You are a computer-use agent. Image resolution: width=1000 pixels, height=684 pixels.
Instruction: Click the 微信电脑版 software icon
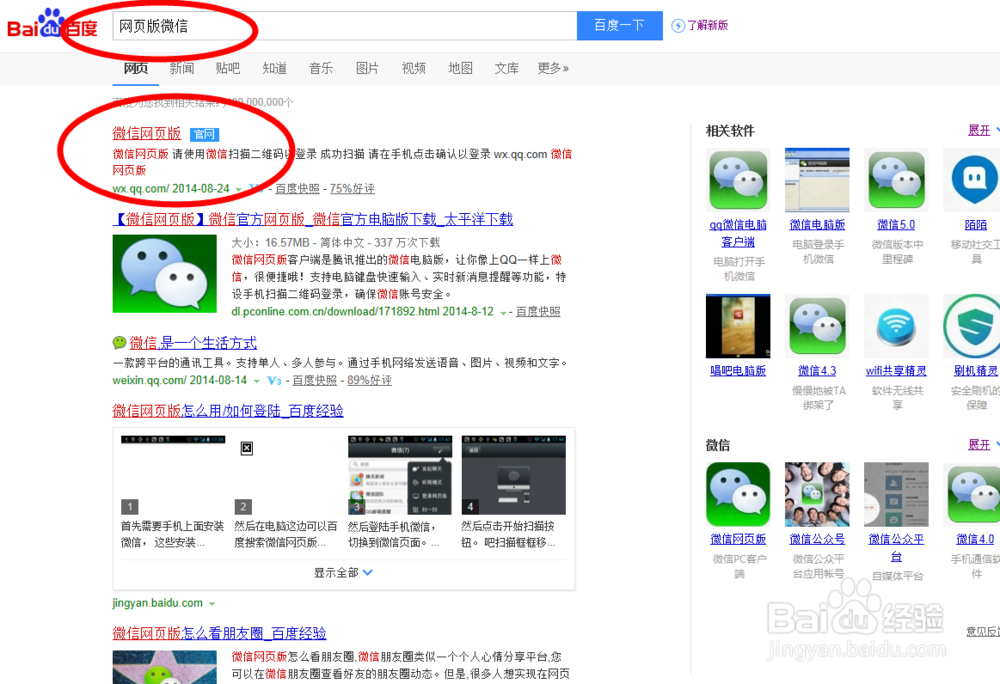817,180
